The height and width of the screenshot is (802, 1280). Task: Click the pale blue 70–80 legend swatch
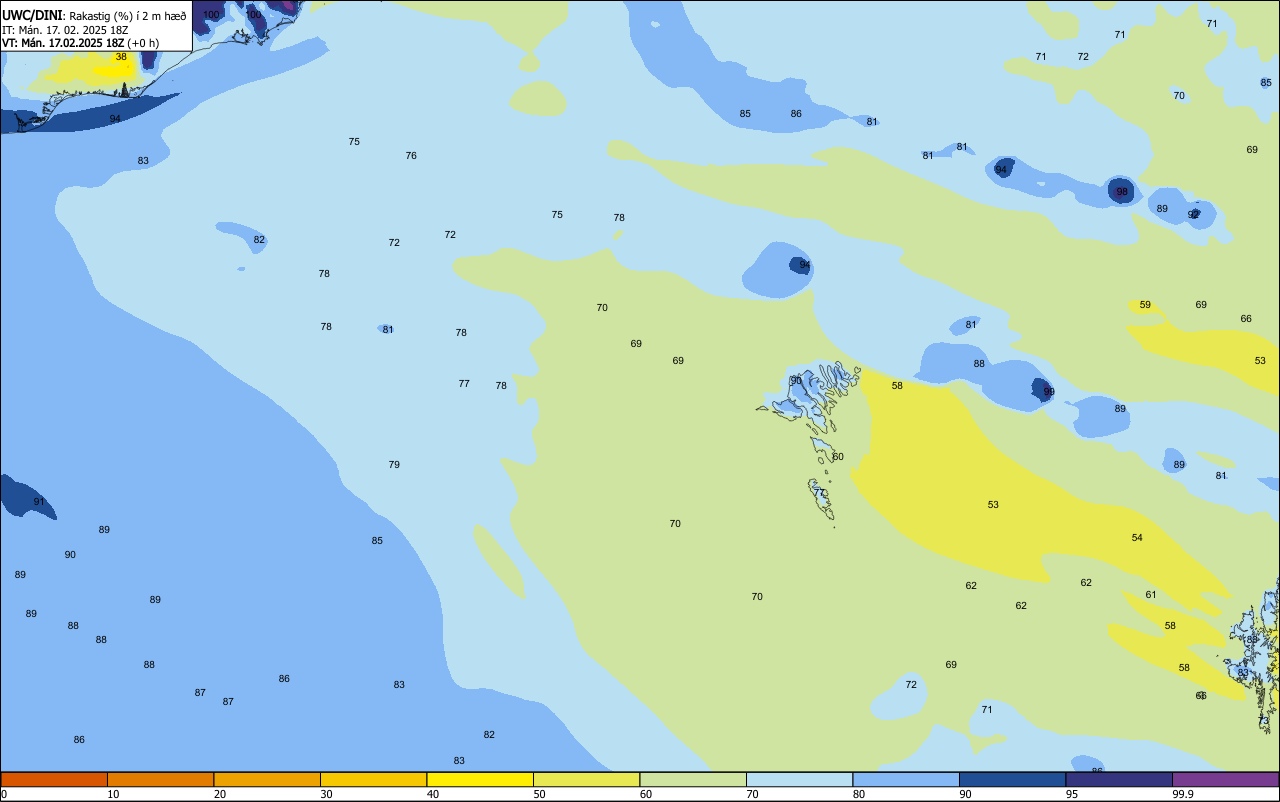(799, 779)
